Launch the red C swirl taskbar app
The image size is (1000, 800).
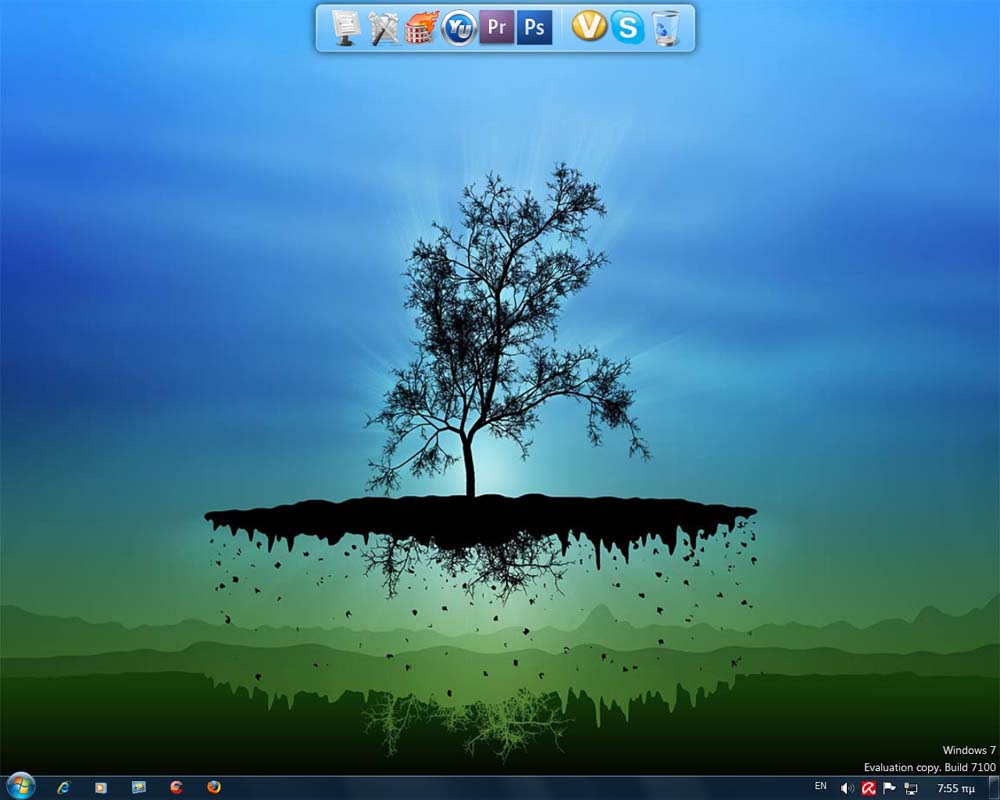(177, 787)
